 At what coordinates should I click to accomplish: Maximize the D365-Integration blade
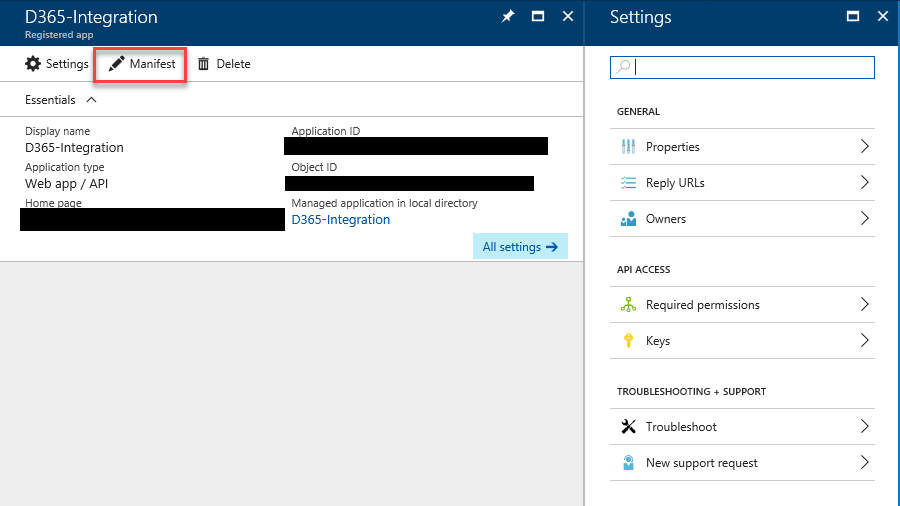pyautogui.click(x=538, y=17)
